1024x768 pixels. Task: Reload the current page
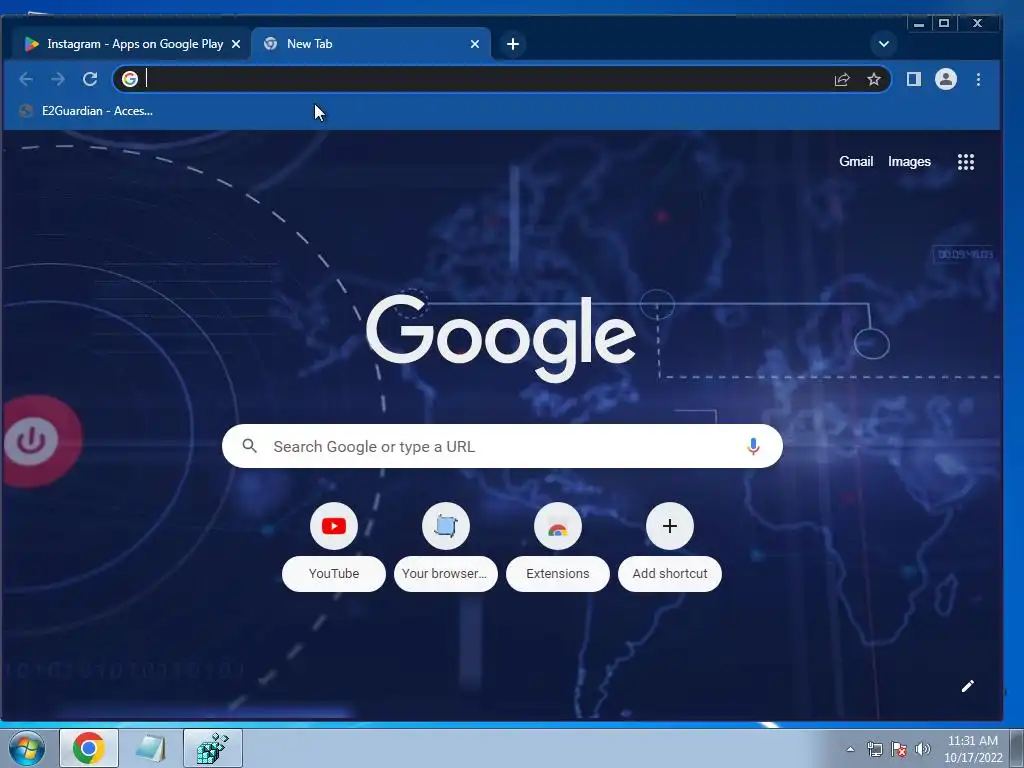click(90, 79)
